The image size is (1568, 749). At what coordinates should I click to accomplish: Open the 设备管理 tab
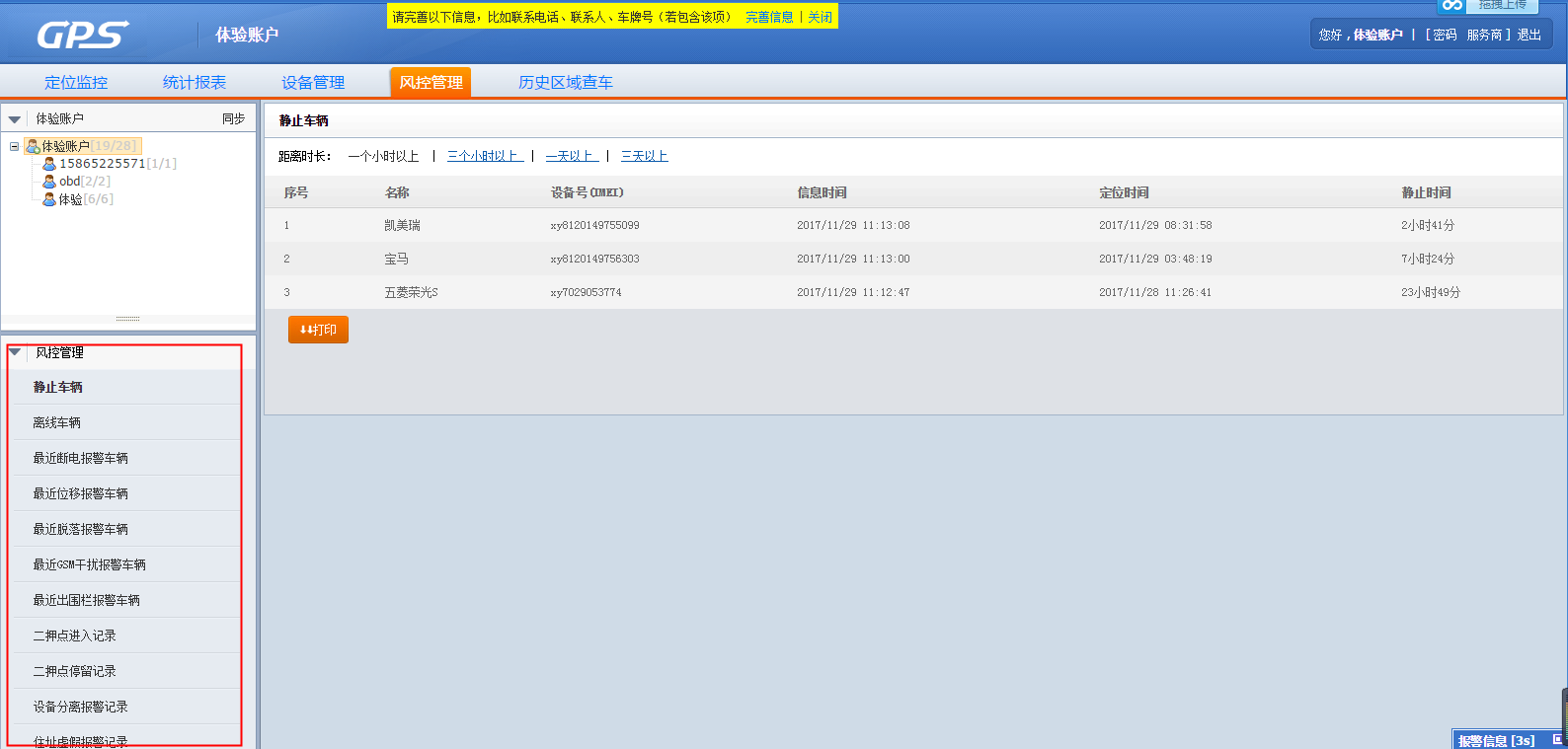pos(313,83)
